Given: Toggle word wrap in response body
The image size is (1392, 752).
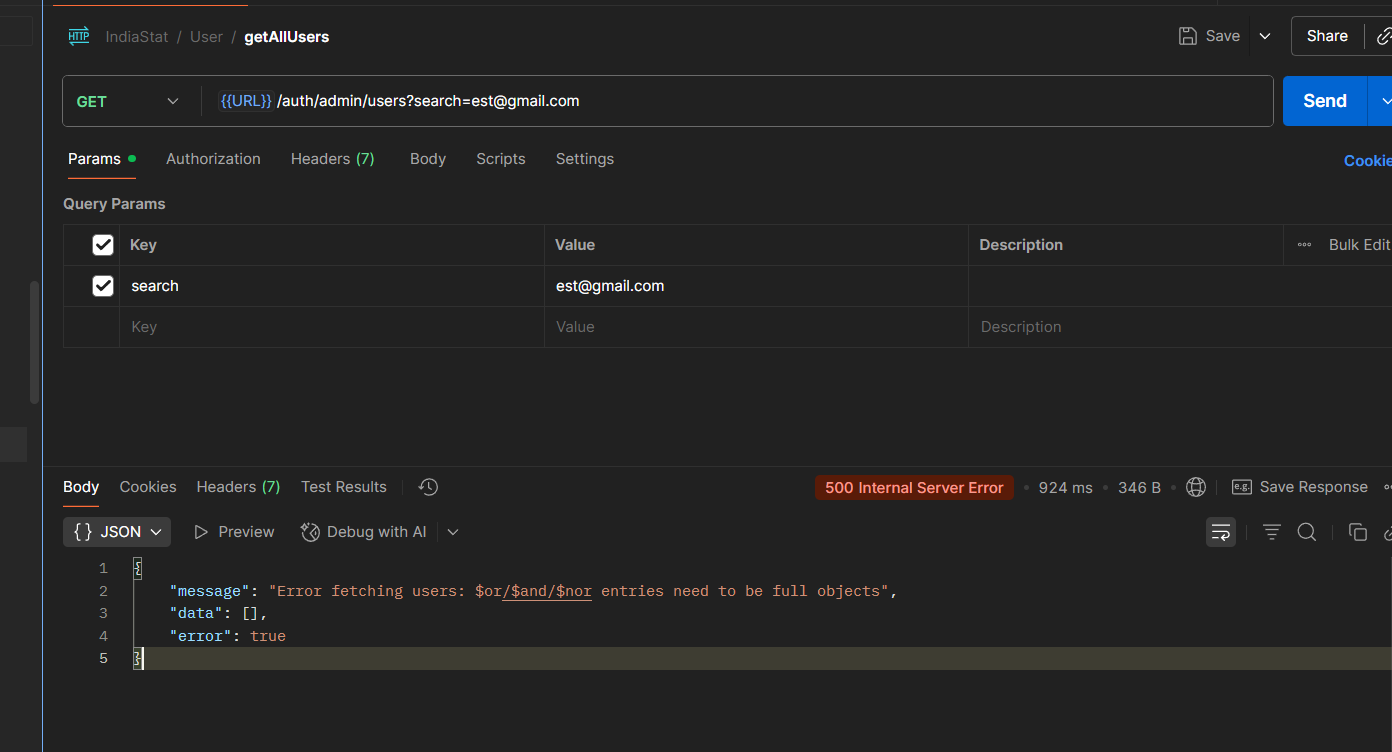Looking at the screenshot, I should point(1220,532).
